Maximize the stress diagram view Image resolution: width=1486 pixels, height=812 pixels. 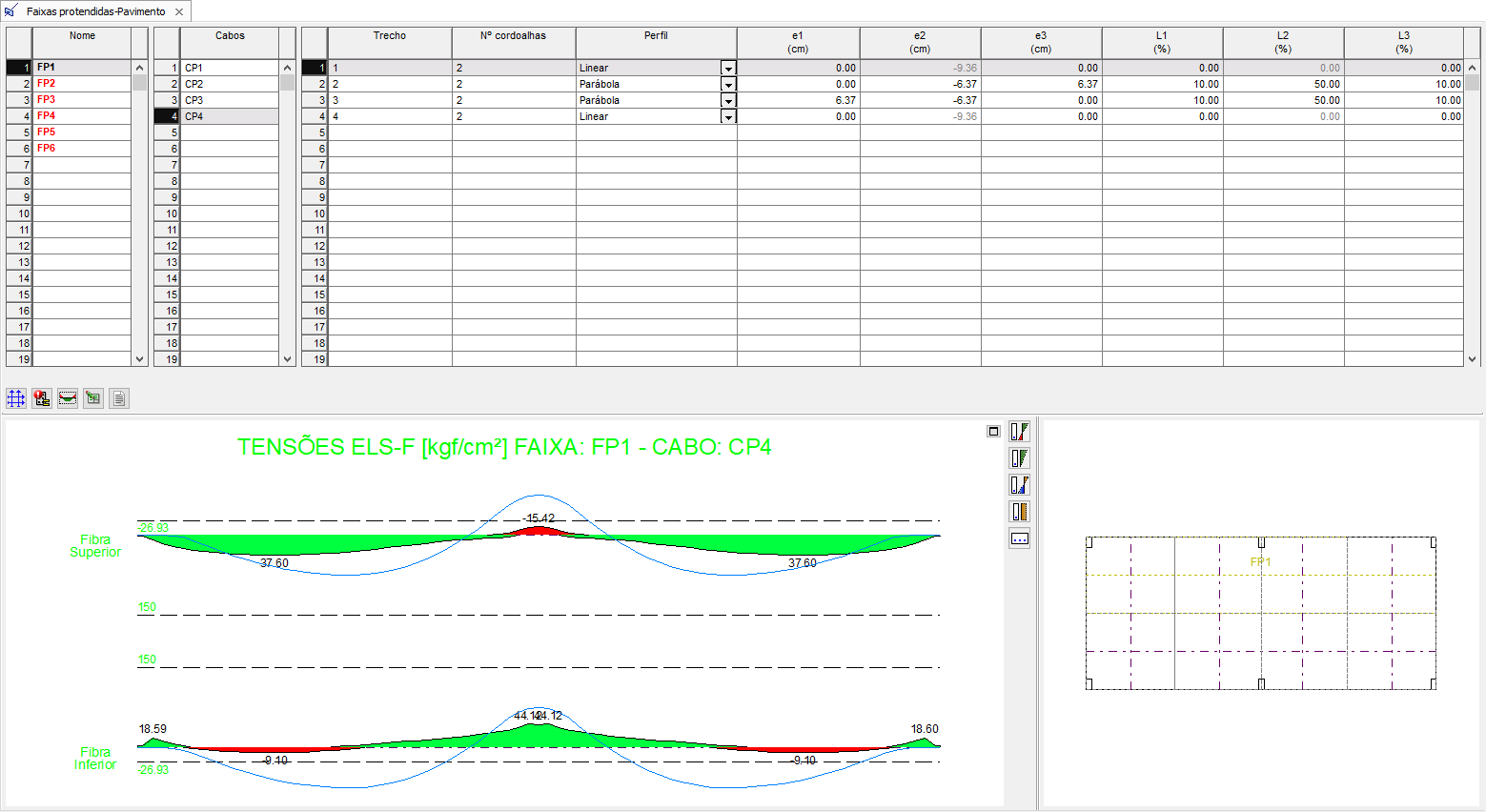pos(993,432)
